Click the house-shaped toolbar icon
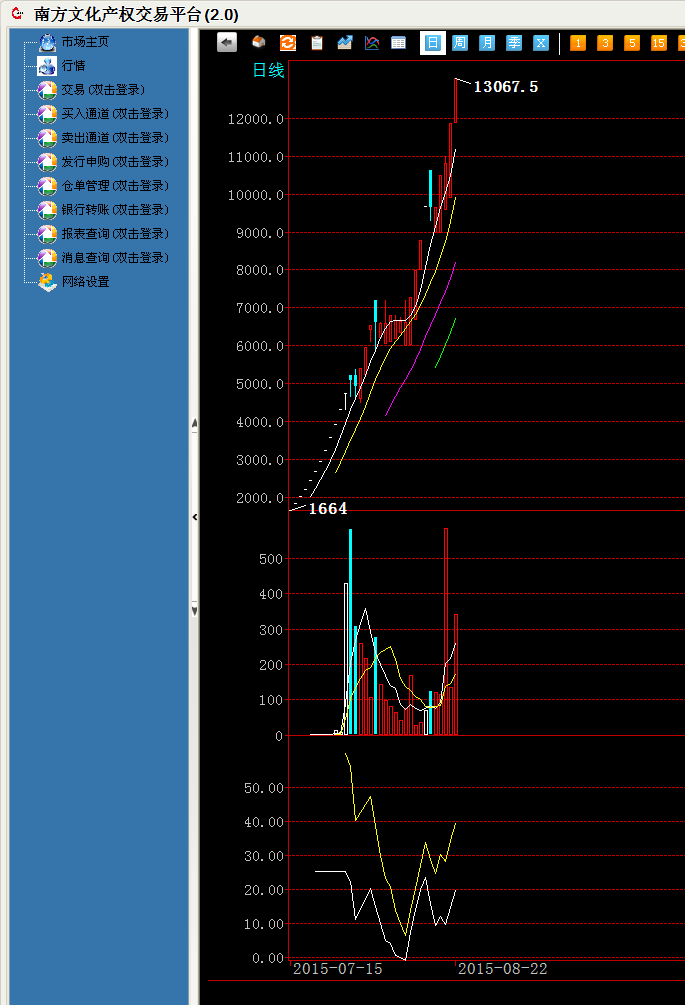The width and height of the screenshot is (685, 1005). pyautogui.click(x=259, y=43)
